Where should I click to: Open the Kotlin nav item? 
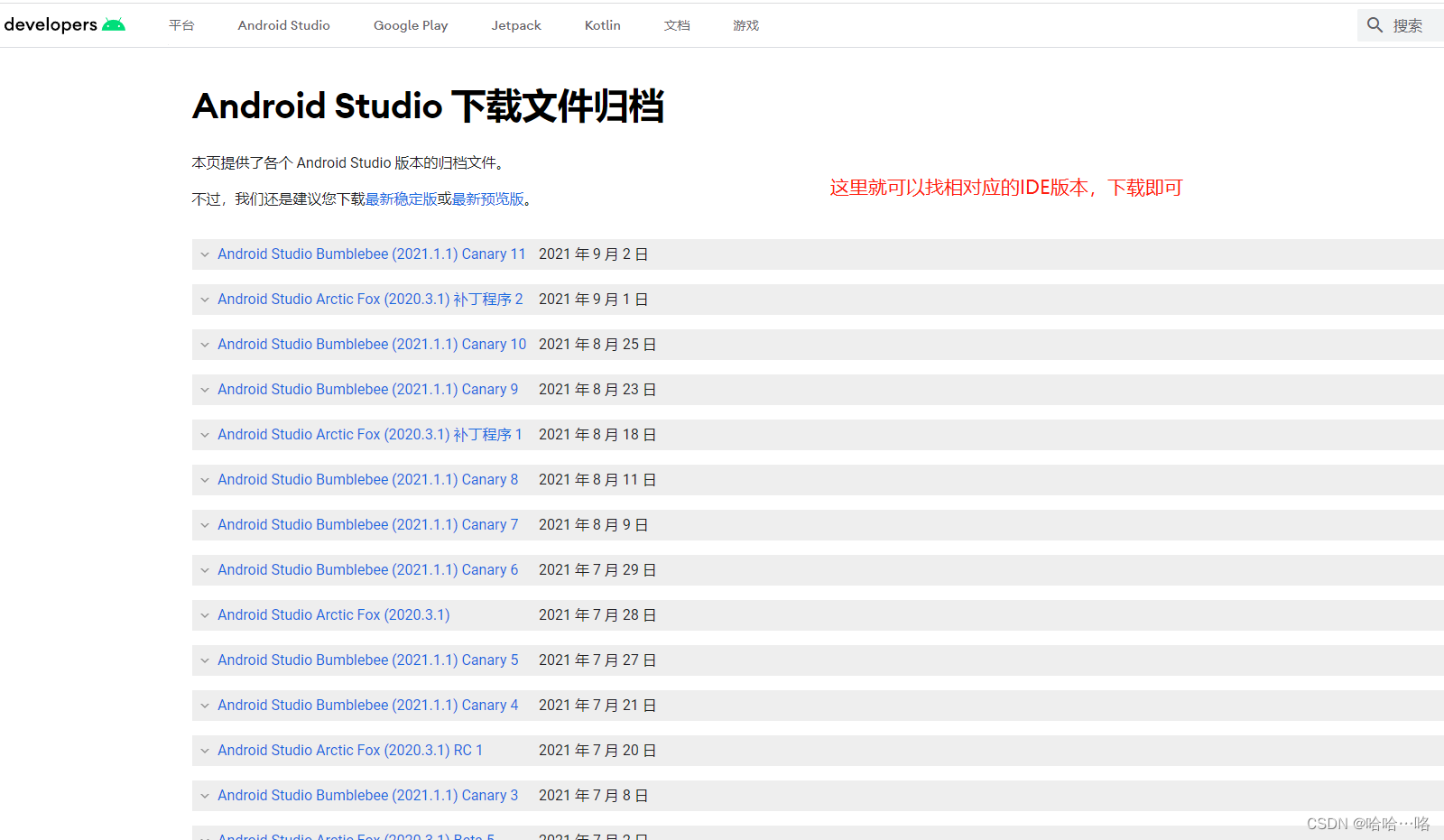(x=603, y=25)
